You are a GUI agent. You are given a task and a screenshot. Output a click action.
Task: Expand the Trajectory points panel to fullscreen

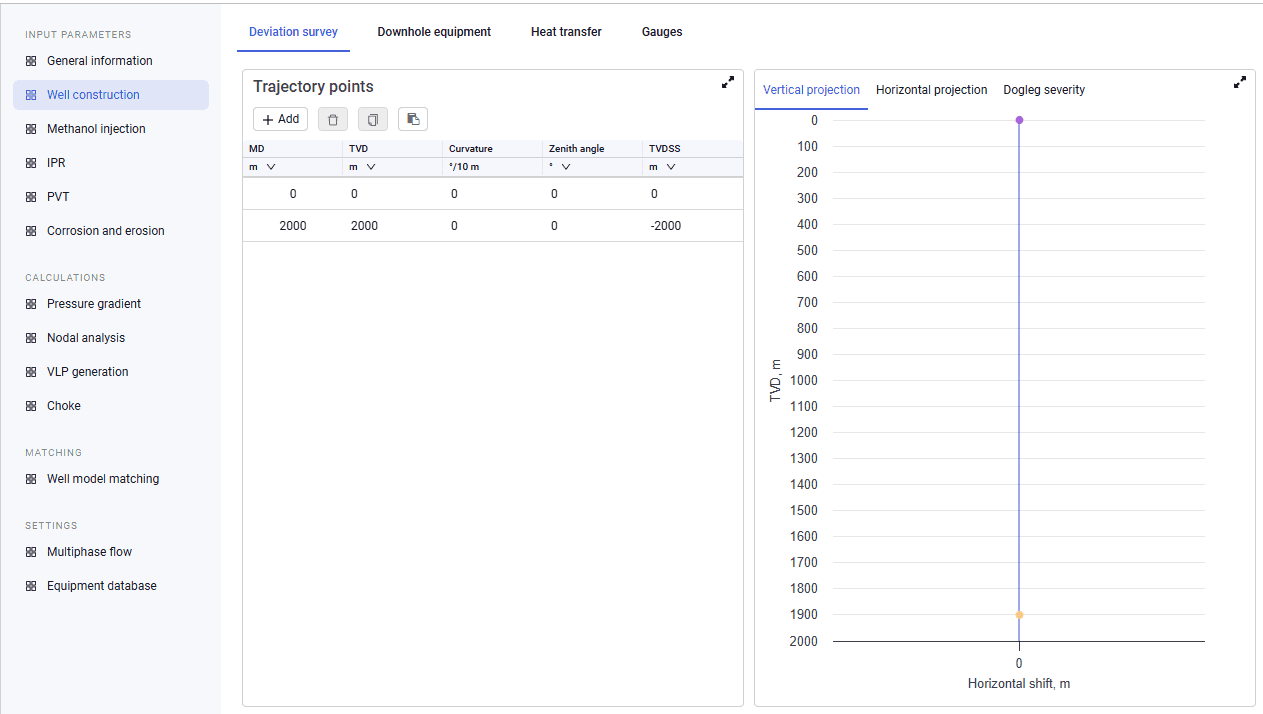pos(728,83)
